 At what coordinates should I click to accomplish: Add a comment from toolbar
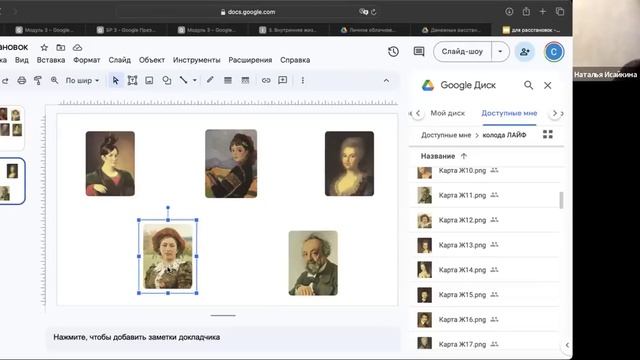(282, 80)
